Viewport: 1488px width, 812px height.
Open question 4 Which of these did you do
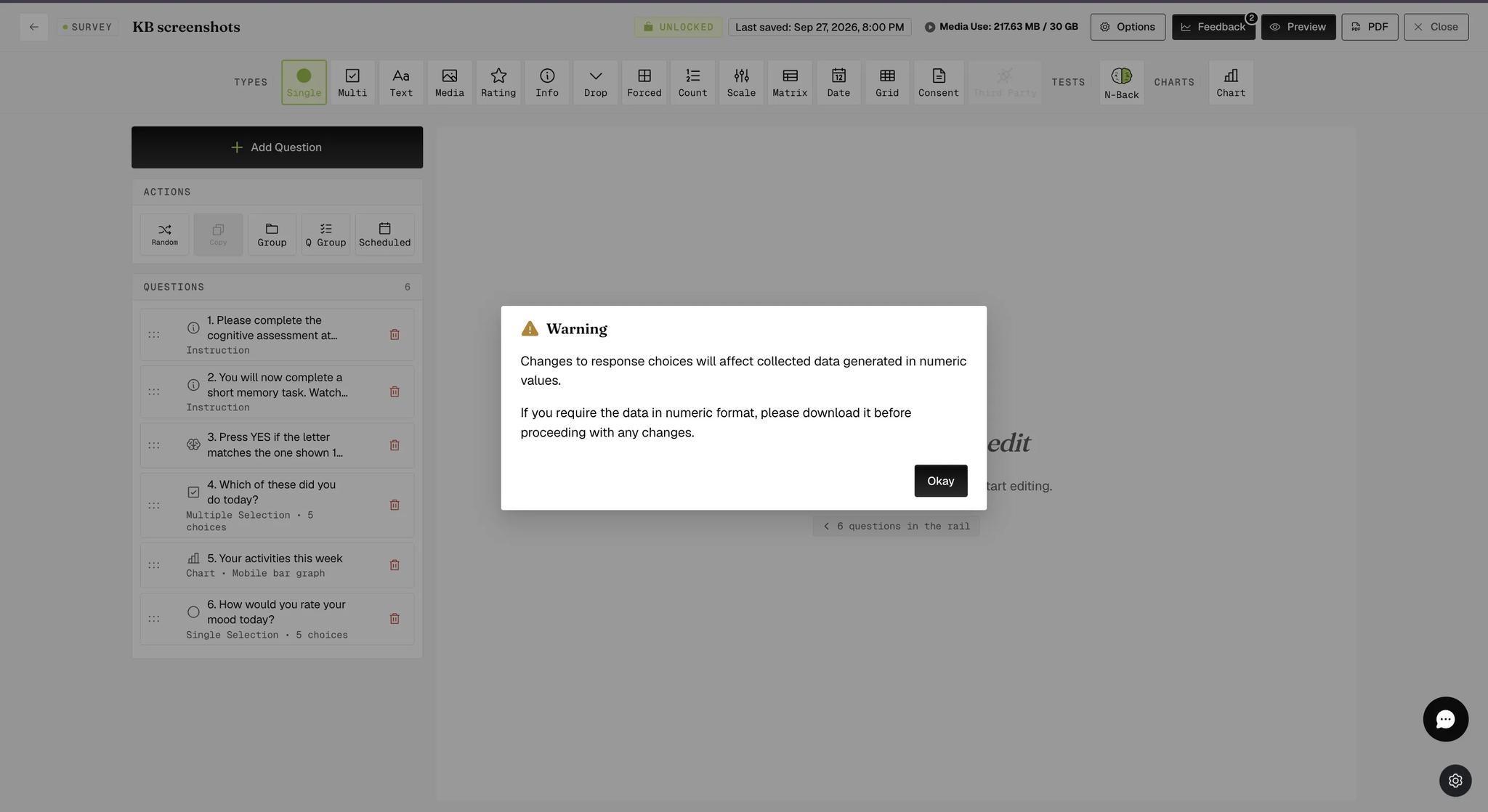[277, 505]
